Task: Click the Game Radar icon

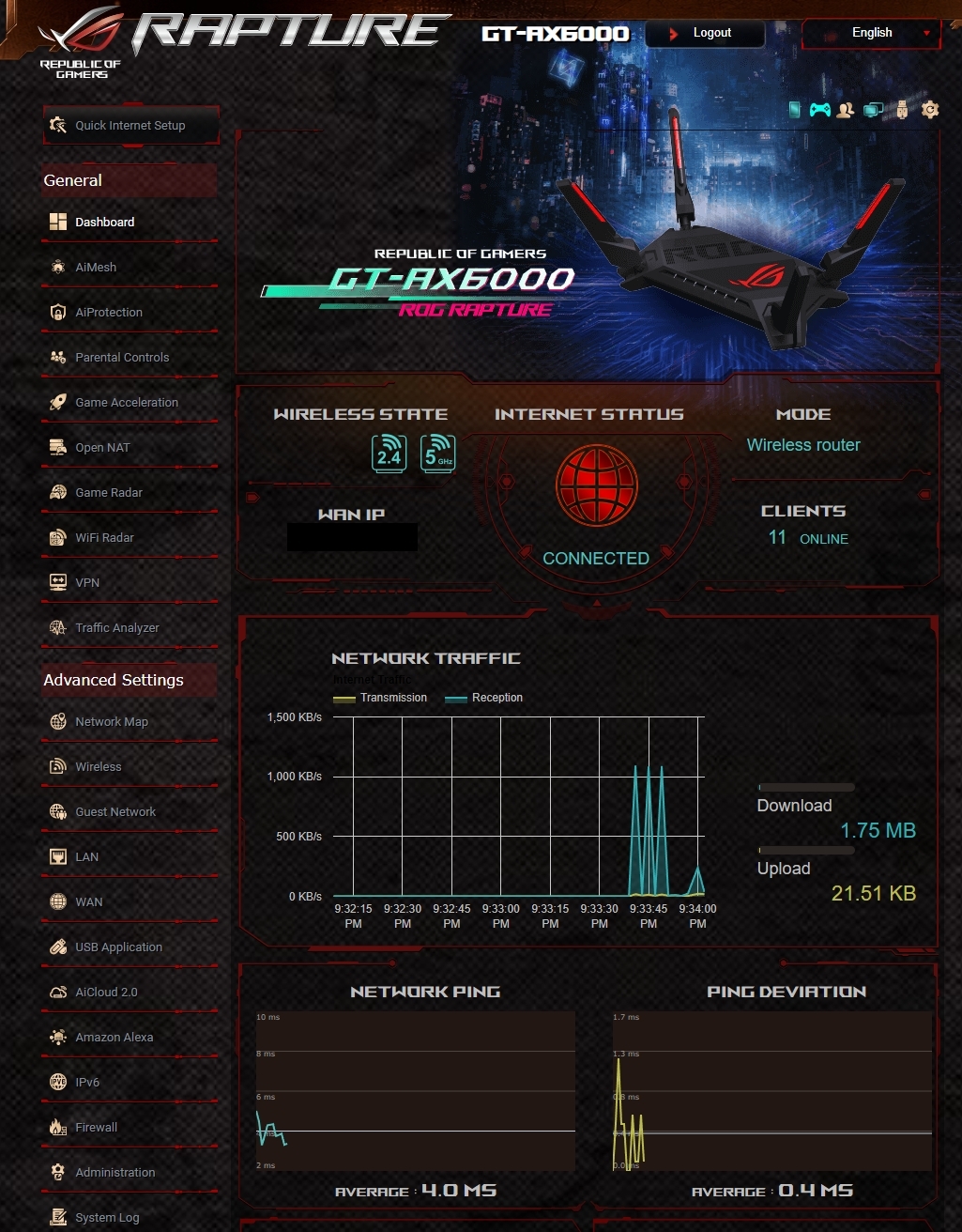Action: (58, 492)
